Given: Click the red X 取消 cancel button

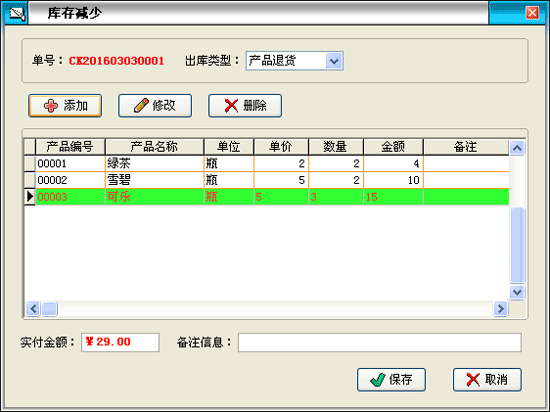Looking at the screenshot, I should (x=487, y=379).
